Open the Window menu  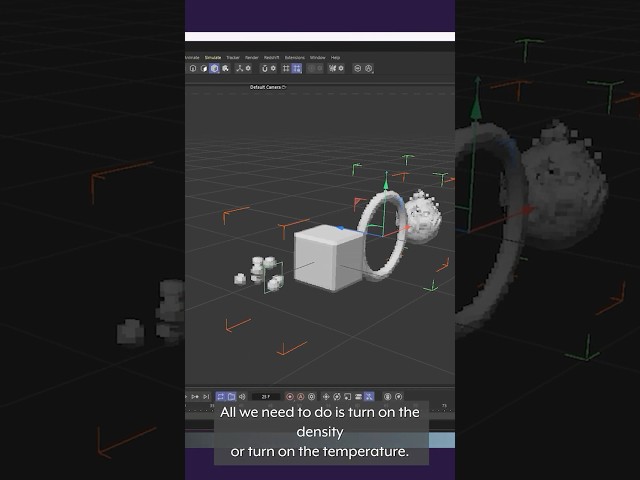point(318,58)
